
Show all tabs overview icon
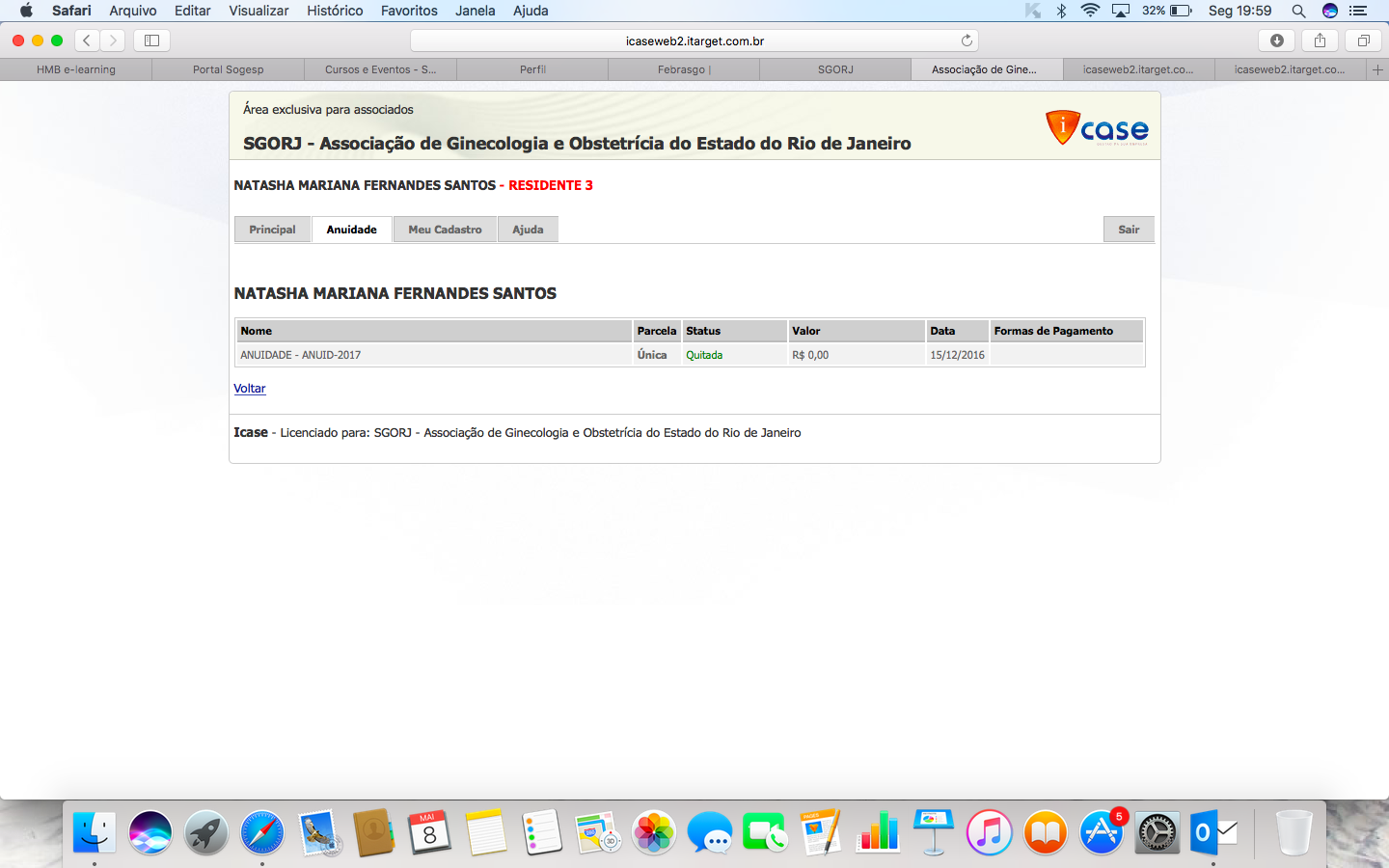pyautogui.click(x=1363, y=41)
